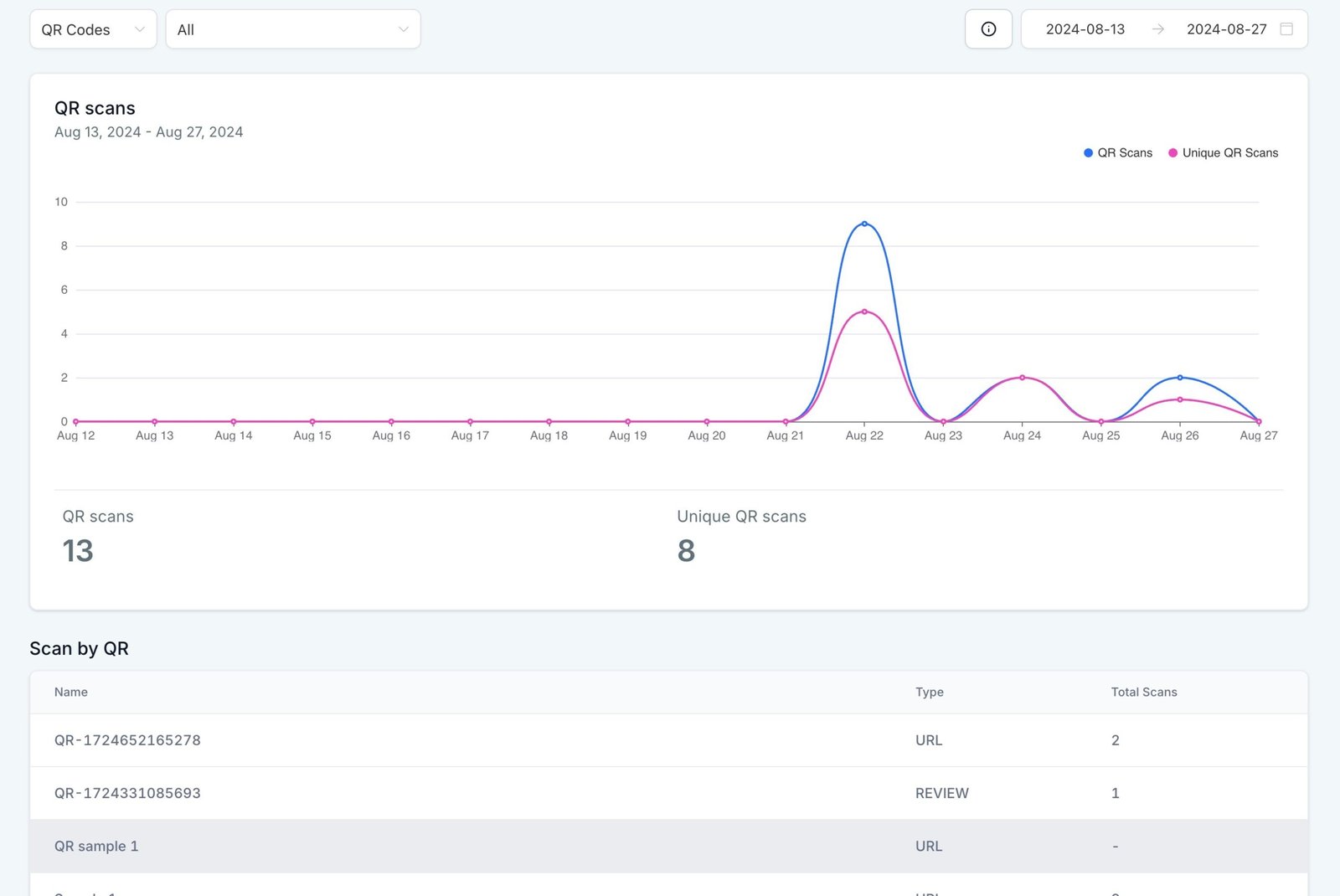Open the QR-1724331085693 review row
This screenshot has width=1340, height=896.
point(127,793)
